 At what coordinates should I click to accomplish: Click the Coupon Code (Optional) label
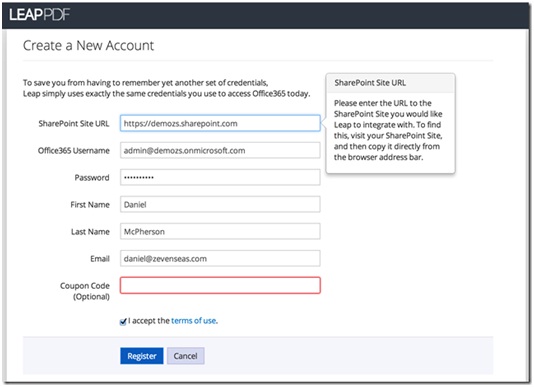coord(85,291)
